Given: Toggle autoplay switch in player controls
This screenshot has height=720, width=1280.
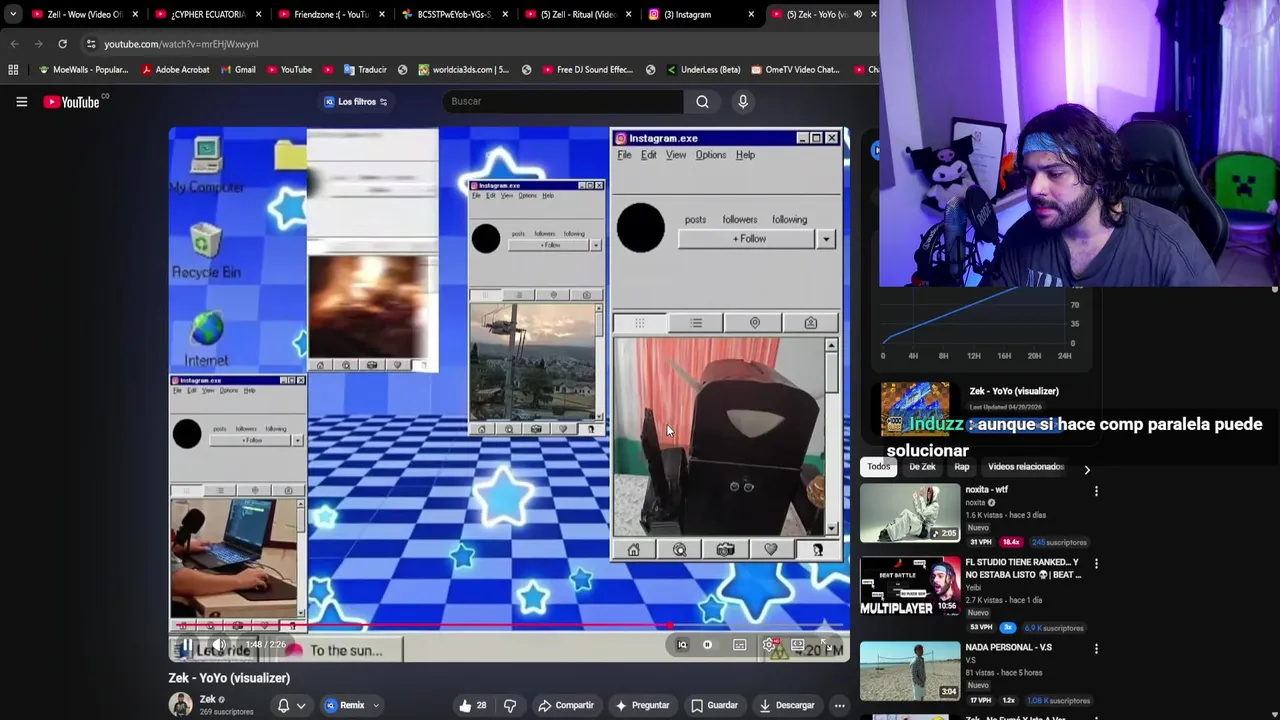Looking at the screenshot, I should click(708, 645).
